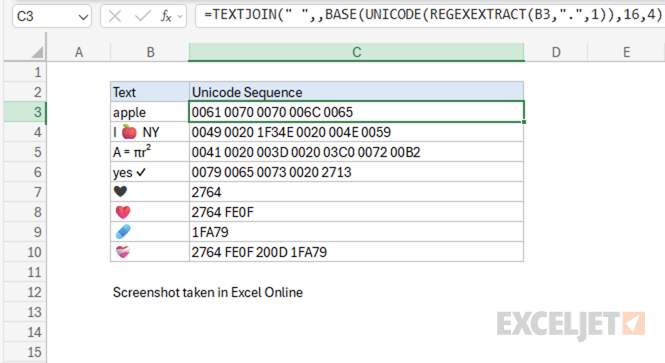The width and height of the screenshot is (665, 363).
Task: Select column C header
Action: tap(356, 52)
